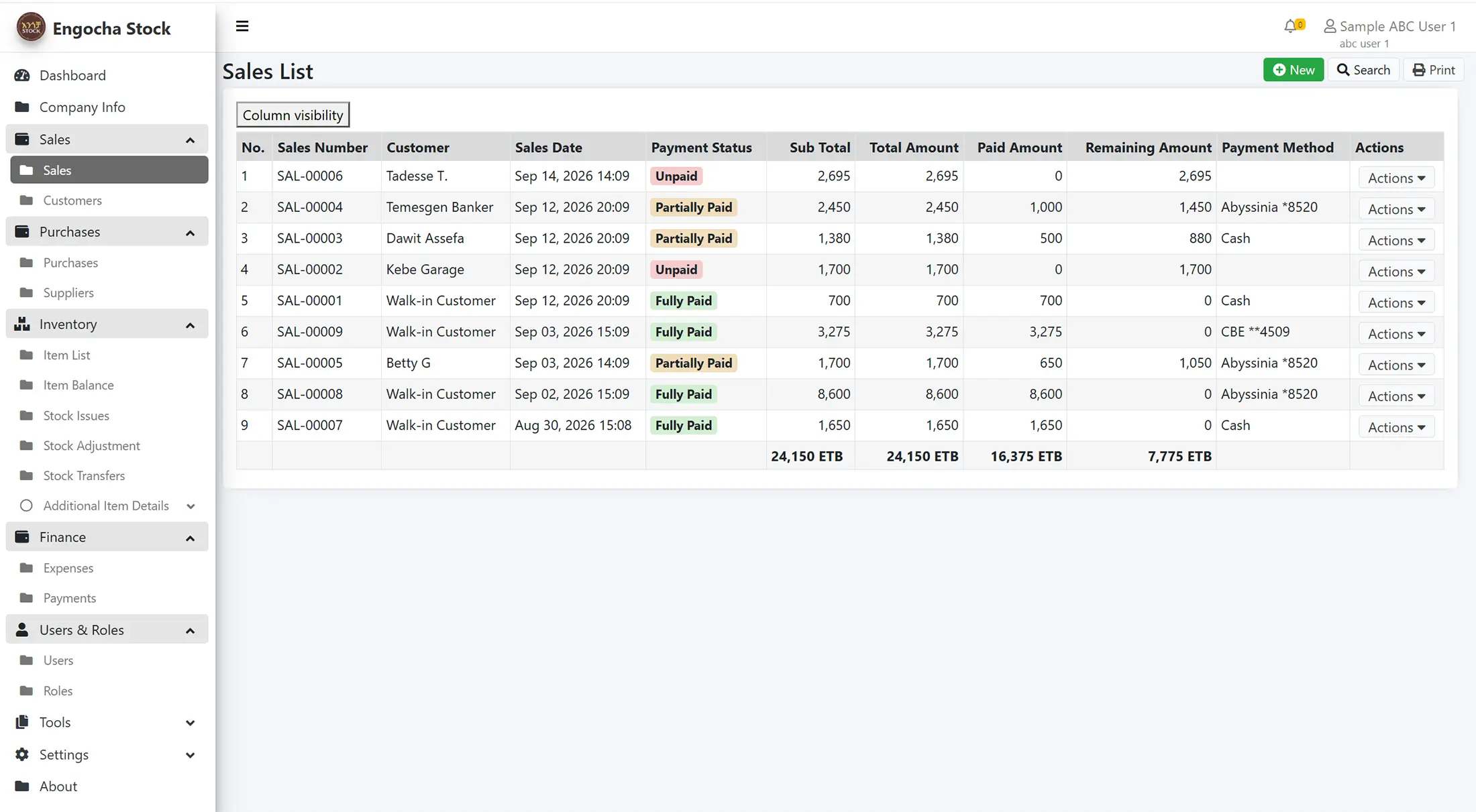1476x812 pixels.
Task: Click the About folder icon
Action: point(22,786)
